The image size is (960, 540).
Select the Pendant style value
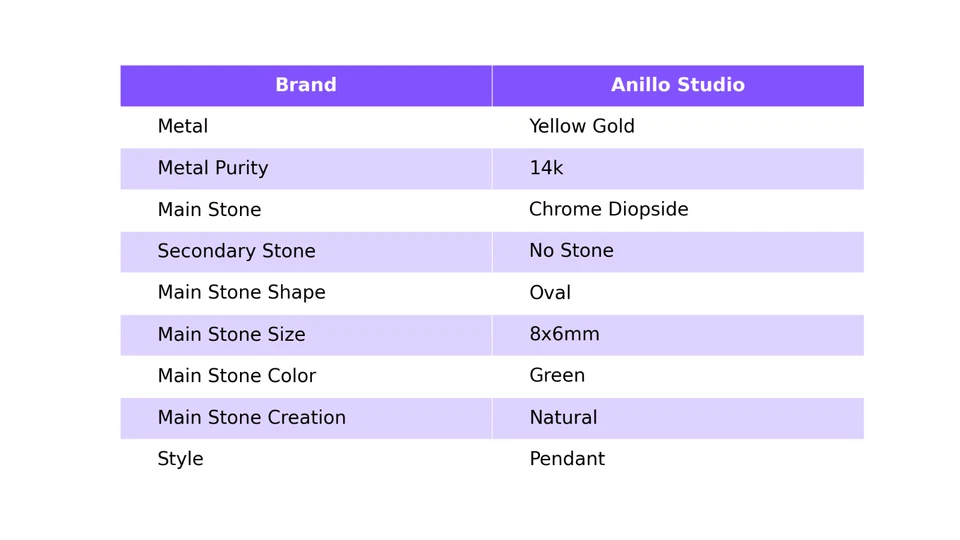point(567,460)
